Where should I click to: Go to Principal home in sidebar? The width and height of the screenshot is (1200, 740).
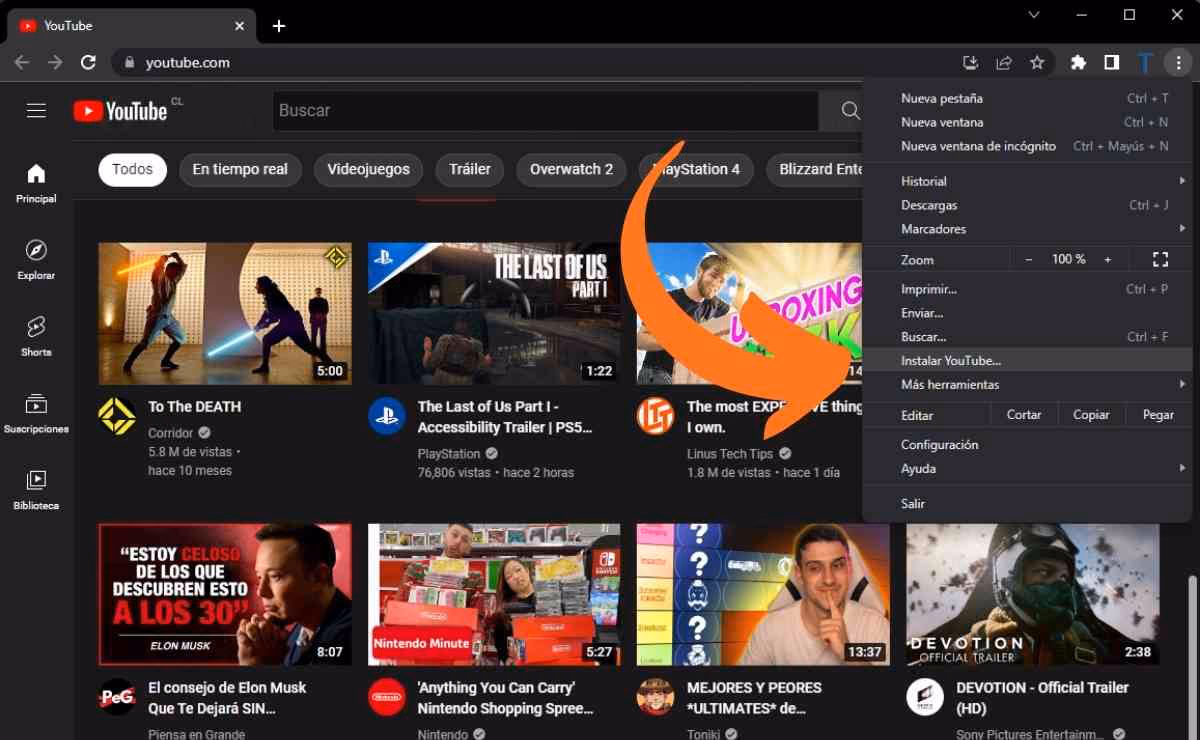click(x=36, y=183)
